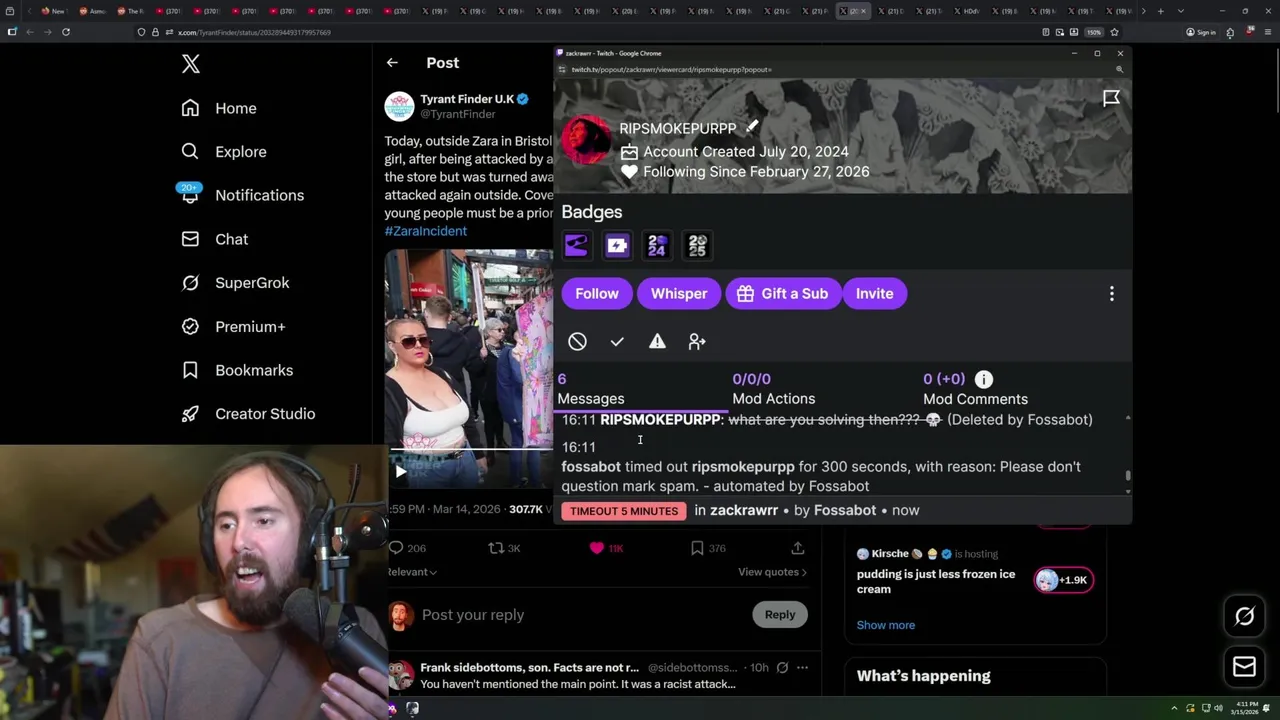1280x720 pixels.
Task: Expand the Relevant sort dropdown
Action: (412, 572)
